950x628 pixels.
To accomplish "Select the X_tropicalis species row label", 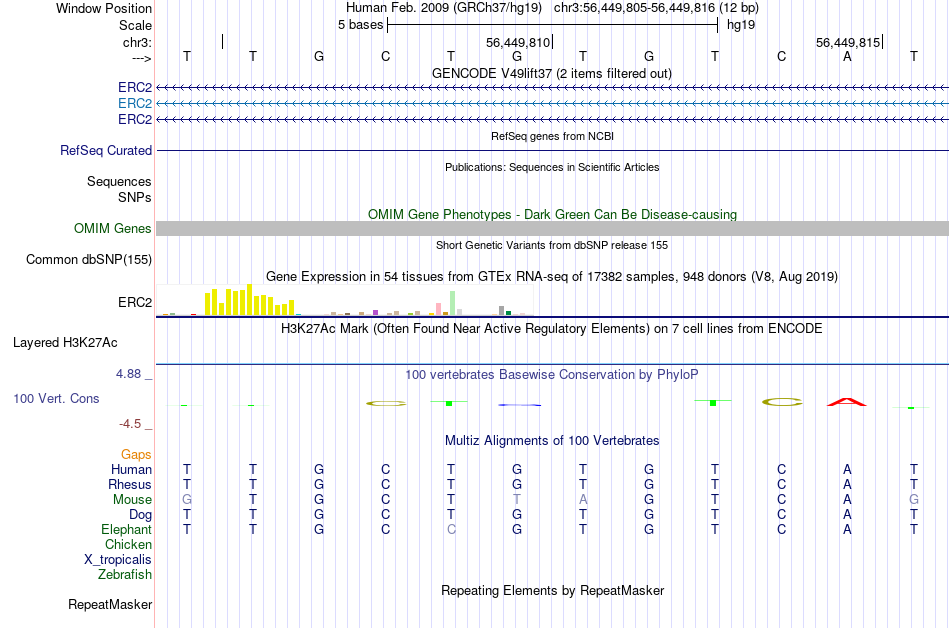I will click(118, 560).
